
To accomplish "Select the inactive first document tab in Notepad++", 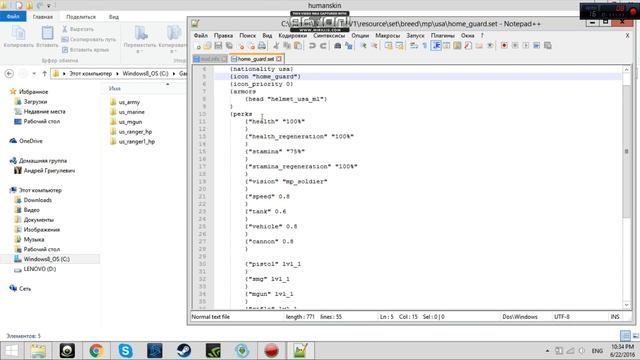I will pyautogui.click(x=210, y=59).
